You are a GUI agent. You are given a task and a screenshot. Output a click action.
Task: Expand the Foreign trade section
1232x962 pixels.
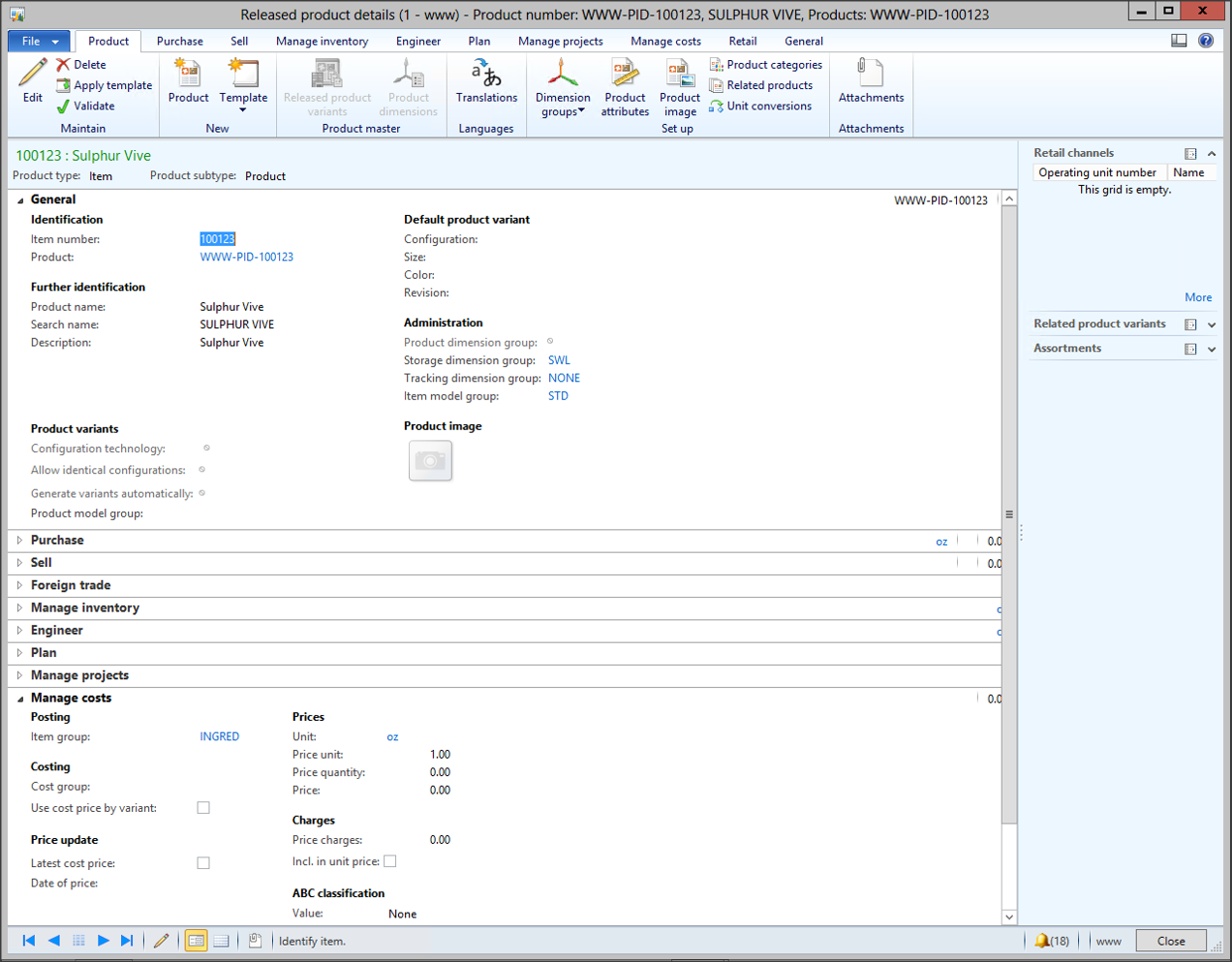71,585
